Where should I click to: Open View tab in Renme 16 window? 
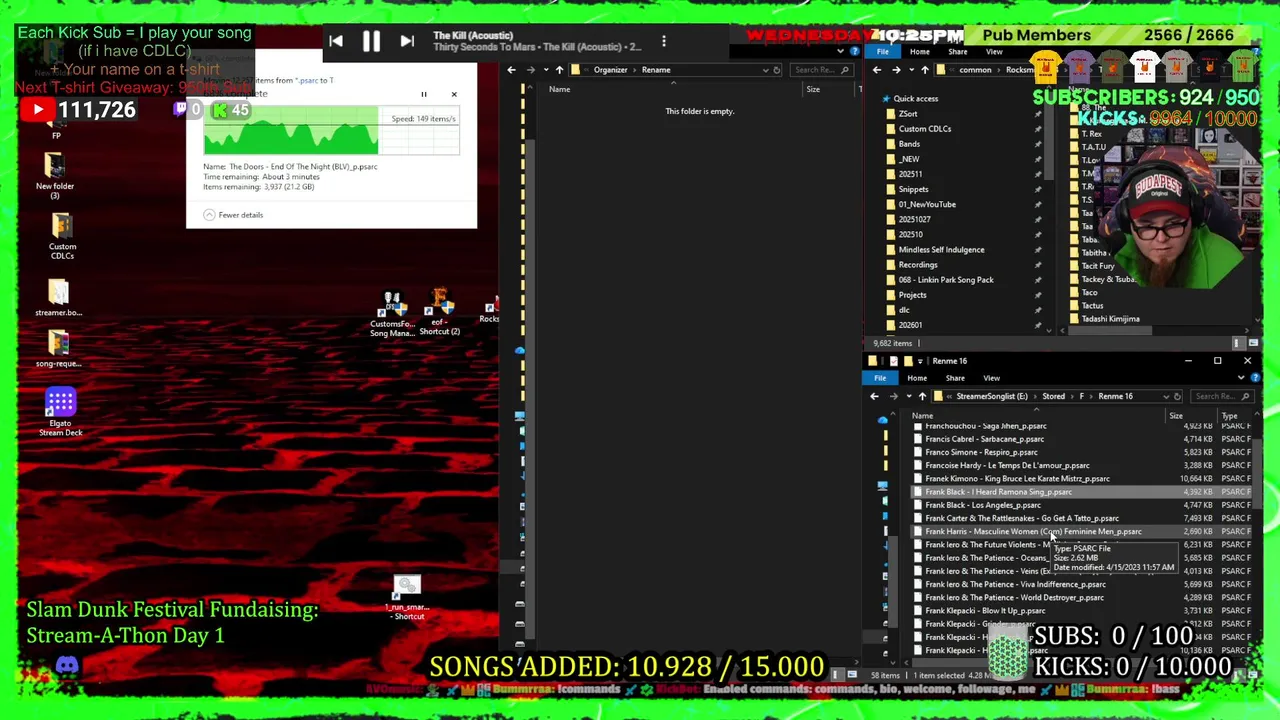(x=991, y=378)
